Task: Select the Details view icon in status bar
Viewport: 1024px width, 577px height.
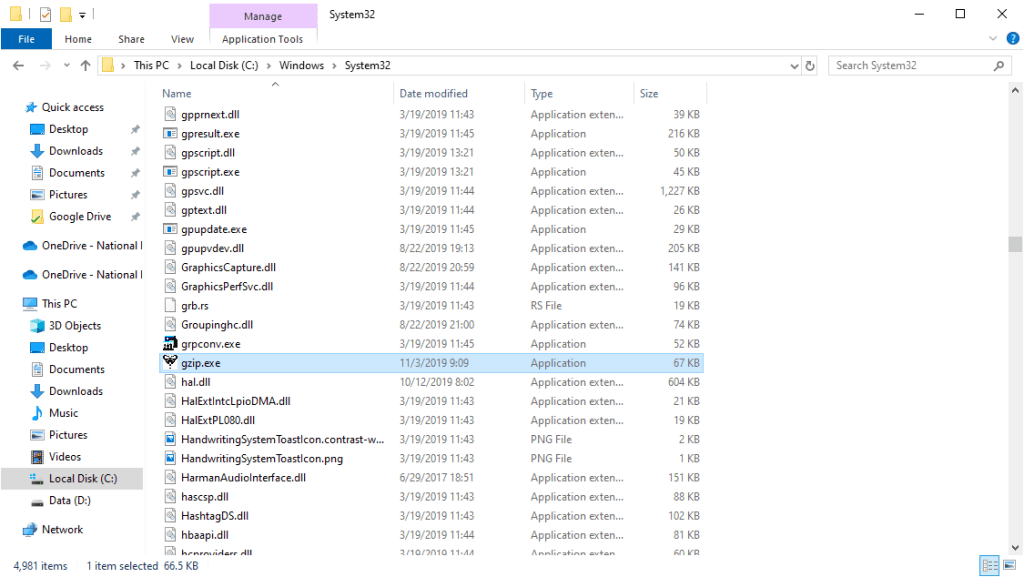Action: click(x=990, y=566)
